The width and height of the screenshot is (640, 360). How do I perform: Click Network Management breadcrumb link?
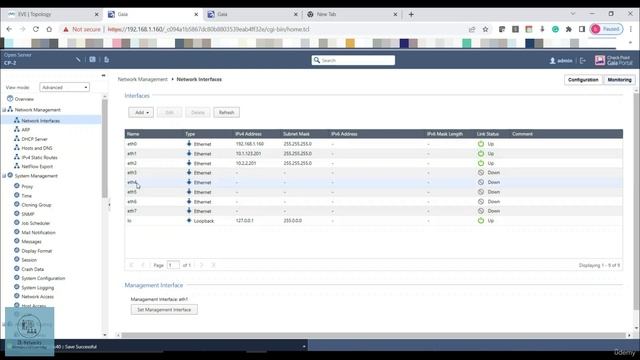click(x=142, y=80)
